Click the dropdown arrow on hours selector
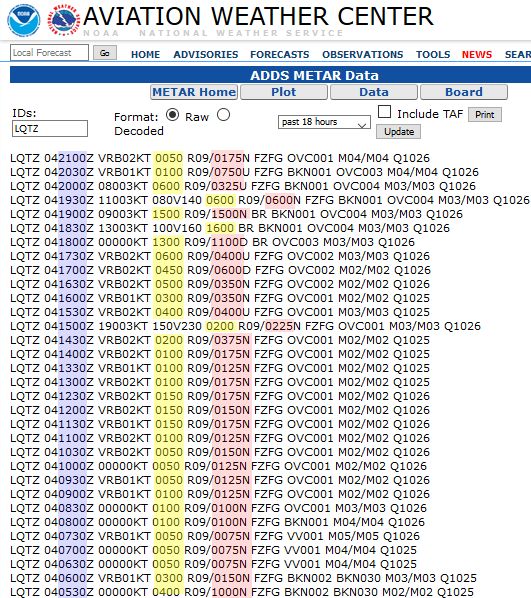 [362, 124]
